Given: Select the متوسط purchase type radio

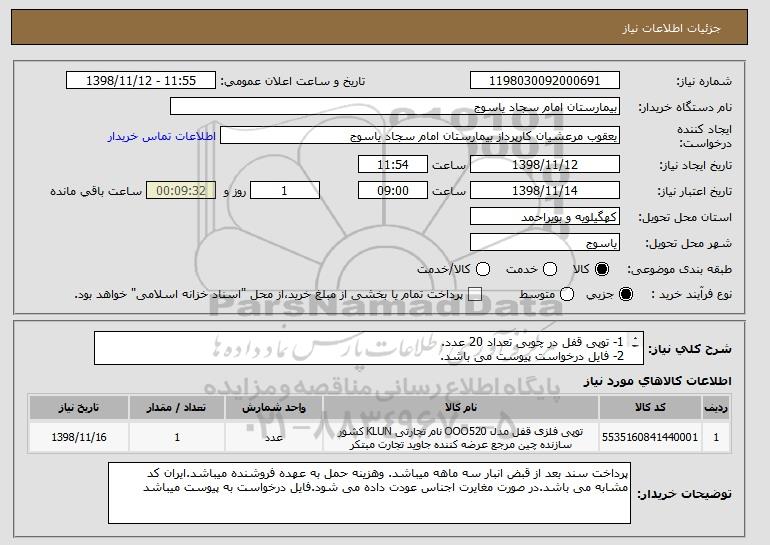Looking at the screenshot, I should click(x=567, y=294).
